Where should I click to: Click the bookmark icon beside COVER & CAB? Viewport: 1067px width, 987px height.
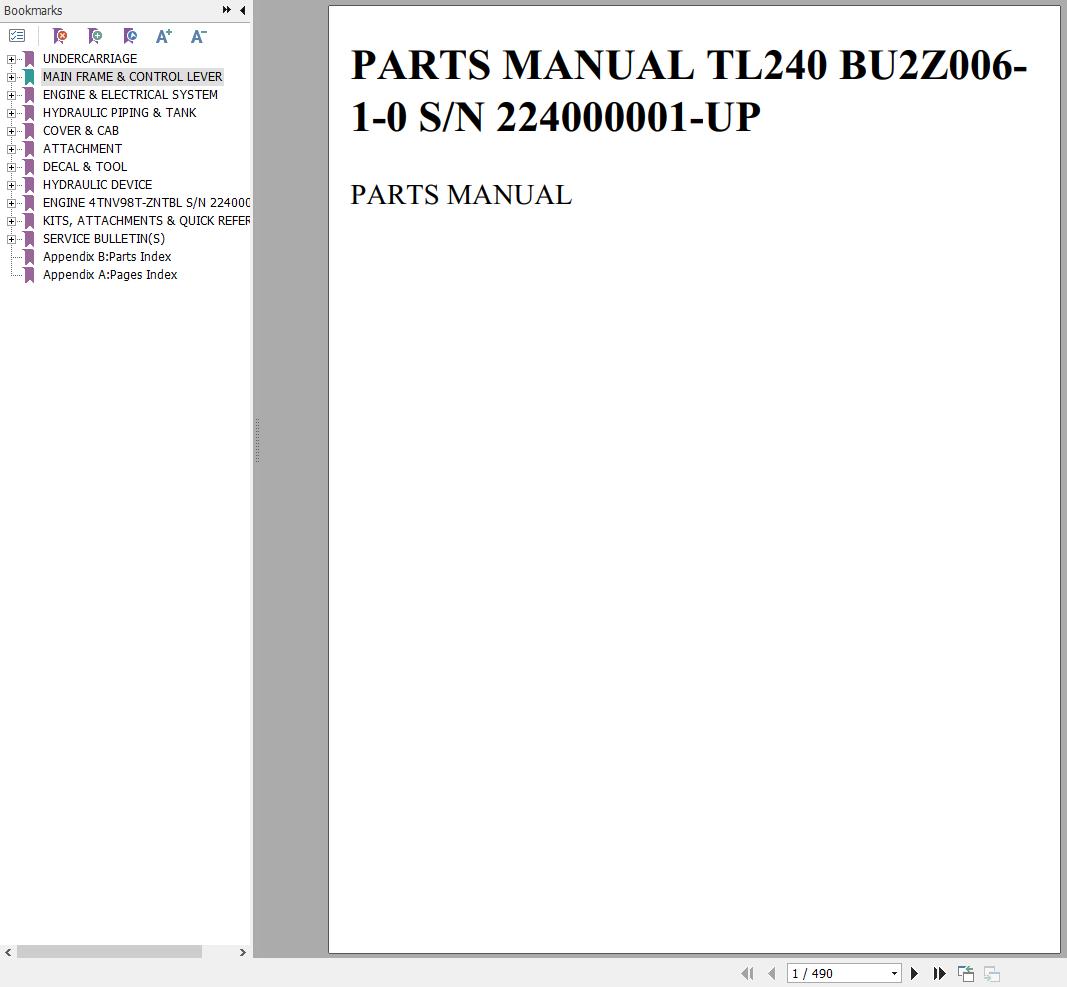click(x=29, y=131)
